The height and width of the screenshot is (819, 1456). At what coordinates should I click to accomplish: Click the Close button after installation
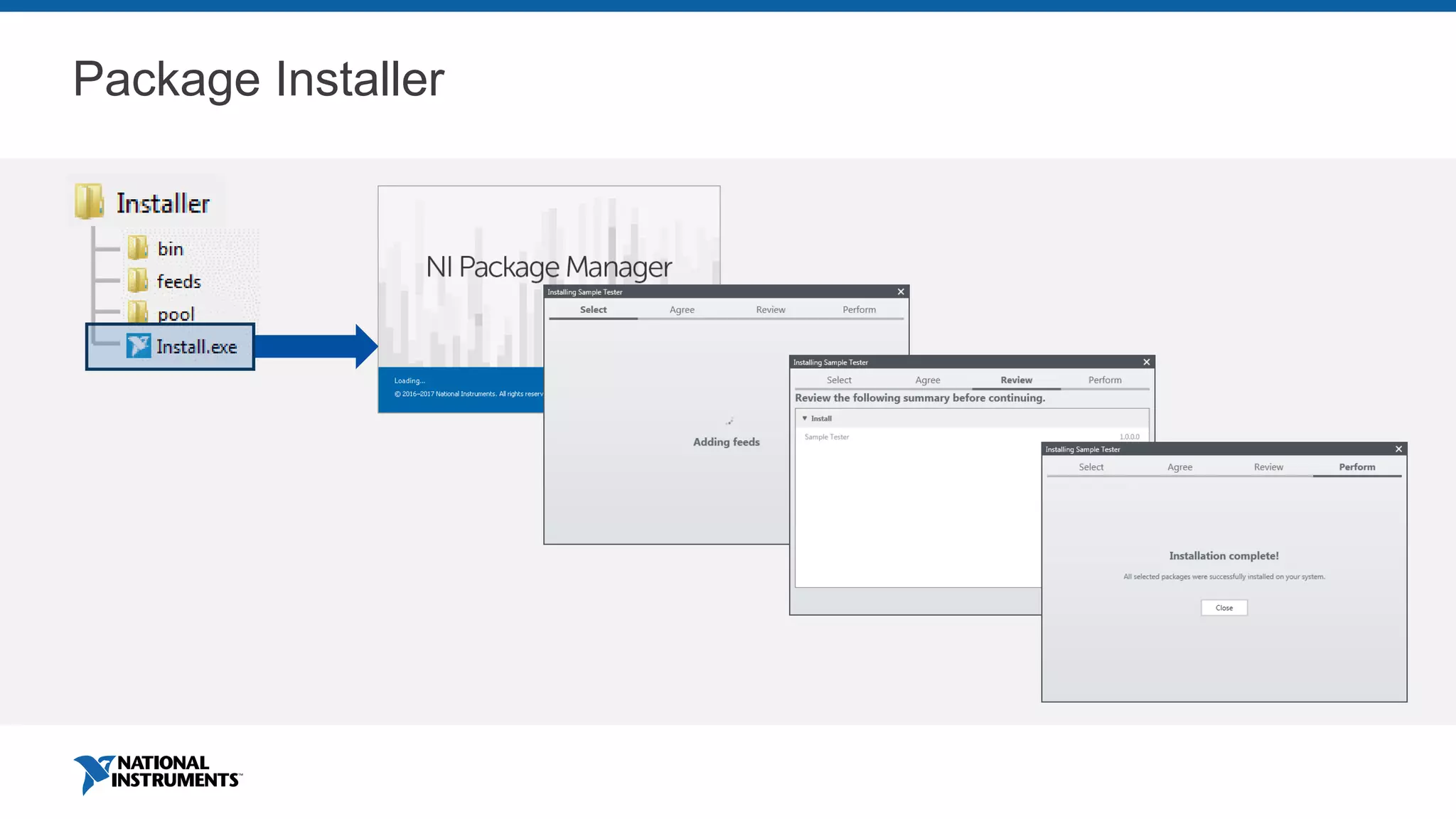click(x=1224, y=607)
